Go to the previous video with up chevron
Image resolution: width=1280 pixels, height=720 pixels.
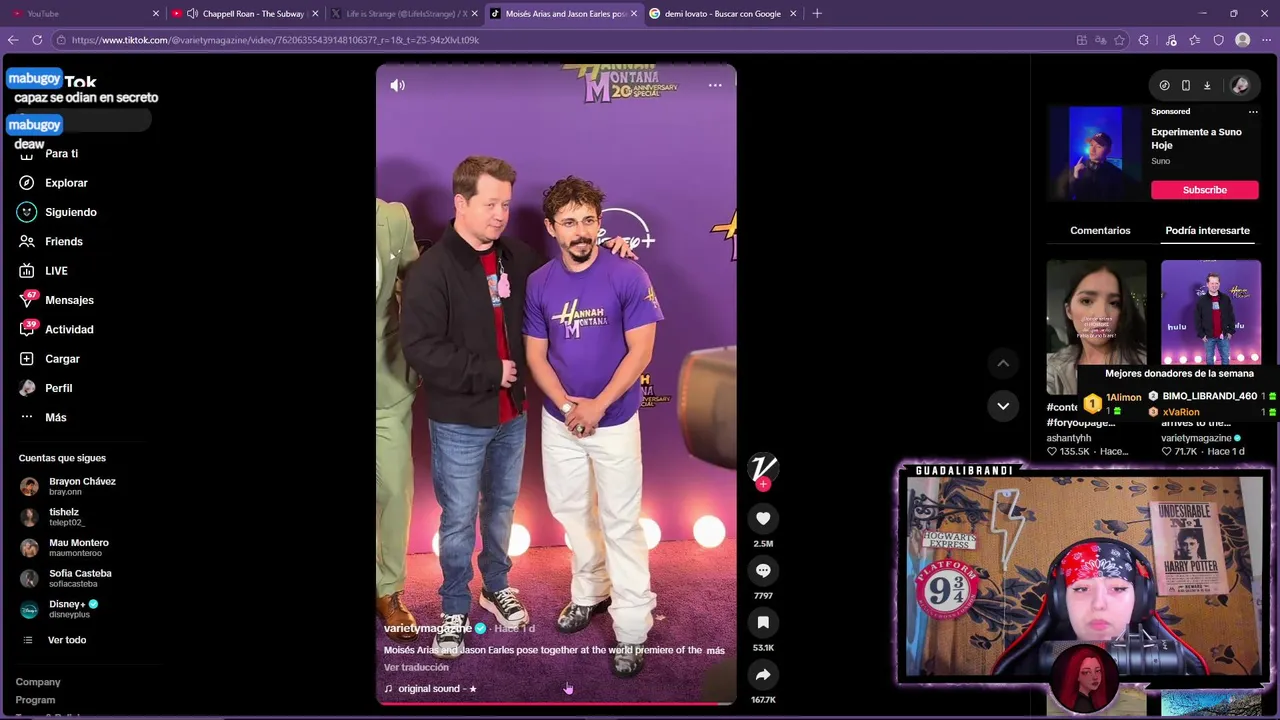tap(1003, 363)
